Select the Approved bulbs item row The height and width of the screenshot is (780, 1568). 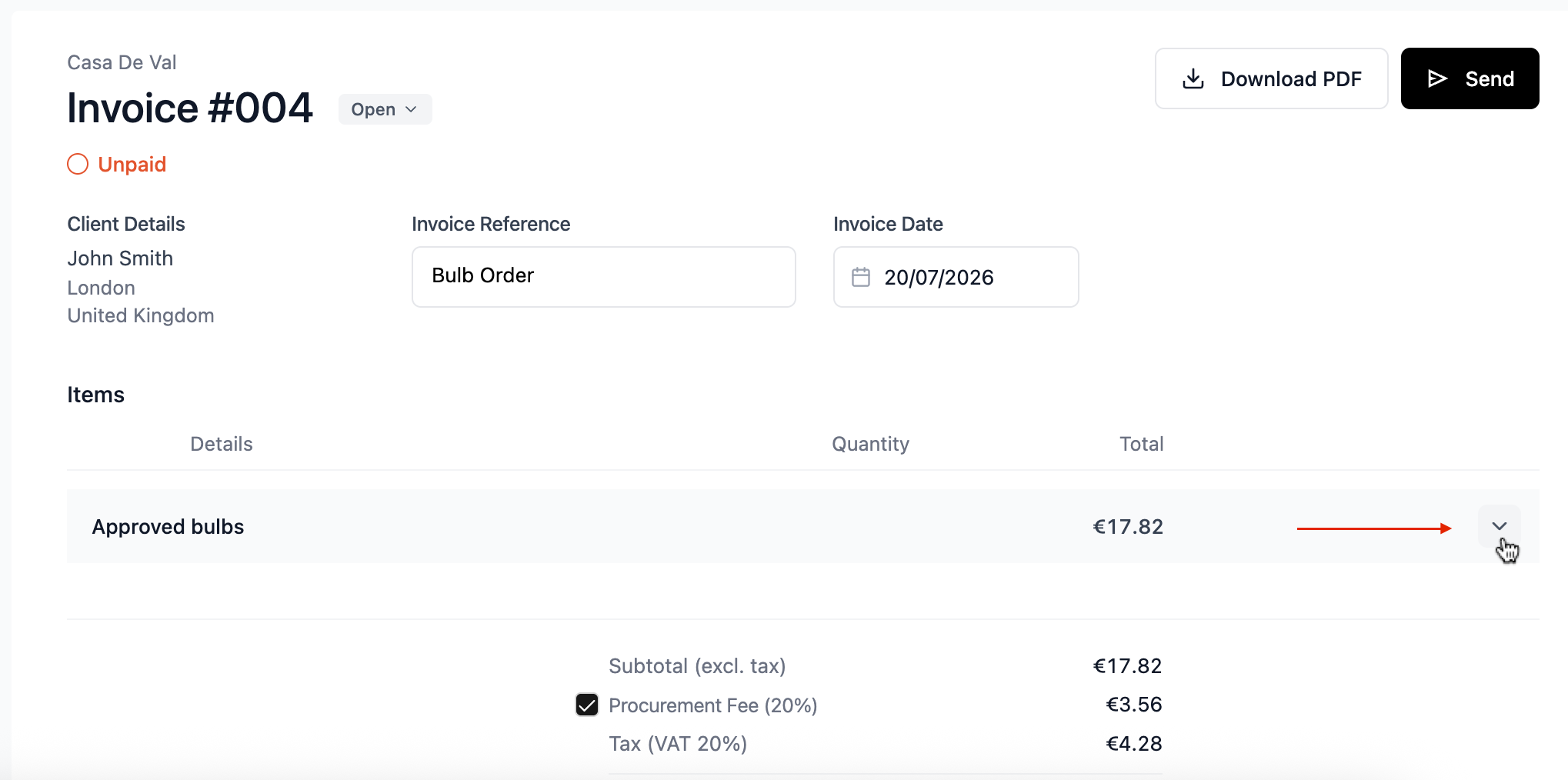pyautogui.click(x=802, y=526)
